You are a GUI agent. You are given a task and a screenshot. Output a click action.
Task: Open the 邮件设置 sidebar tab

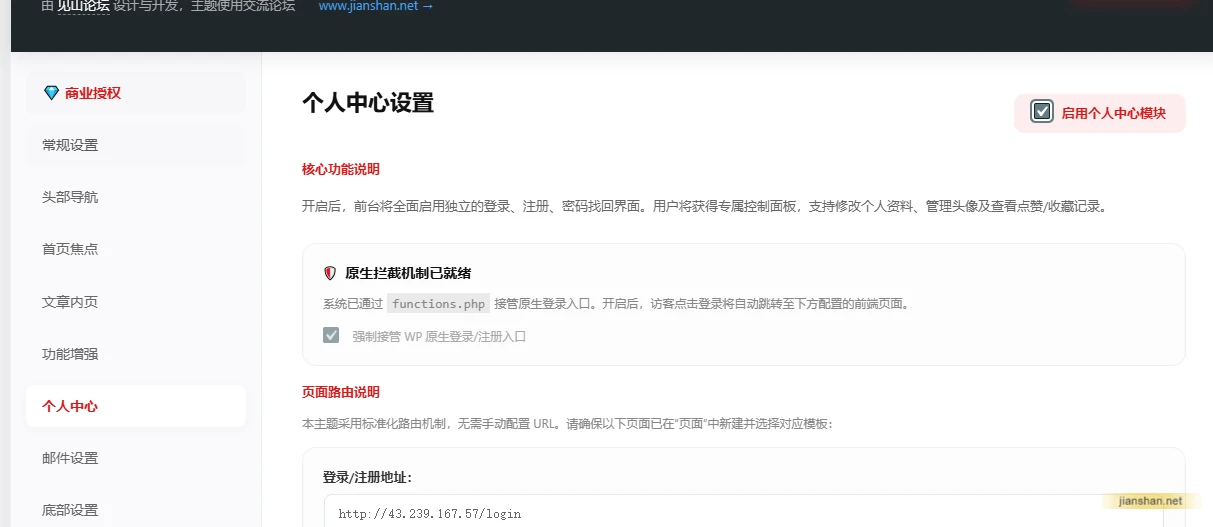[136, 458]
